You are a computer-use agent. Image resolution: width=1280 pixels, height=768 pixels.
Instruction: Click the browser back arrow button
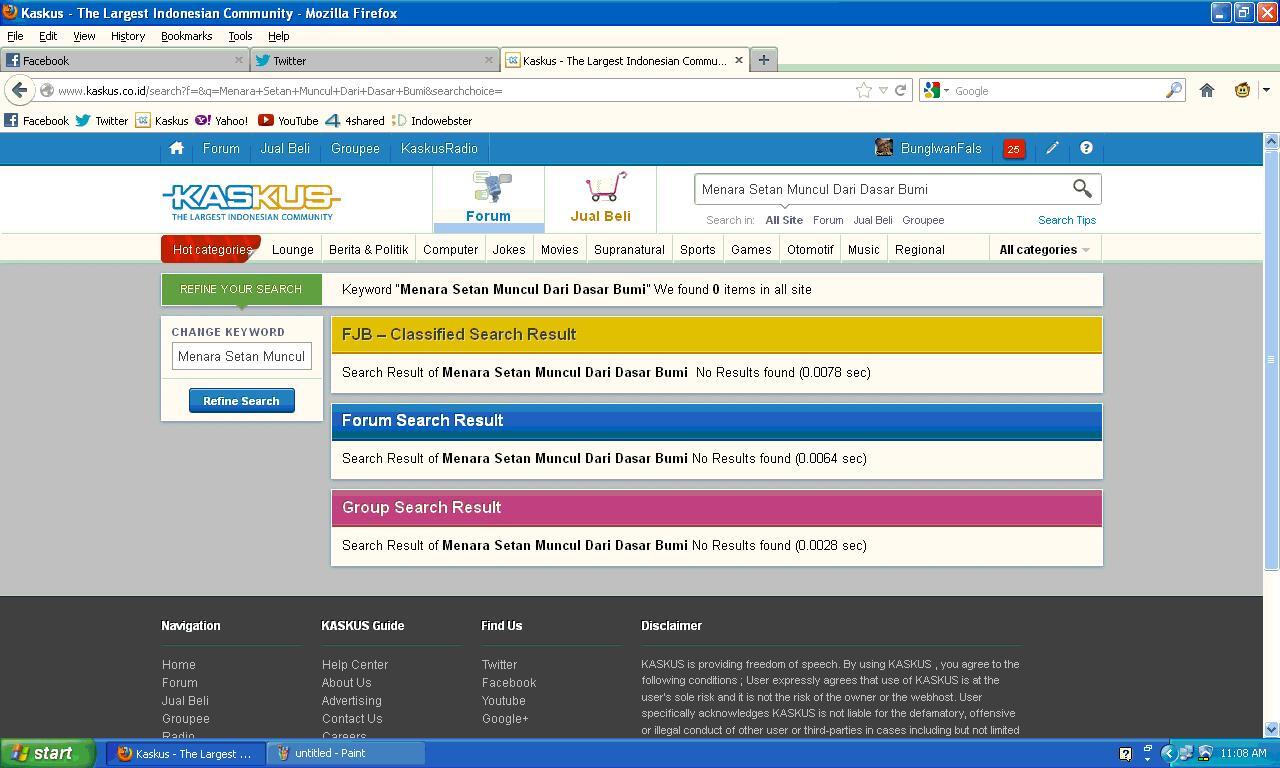pyautogui.click(x=19, y=90)
